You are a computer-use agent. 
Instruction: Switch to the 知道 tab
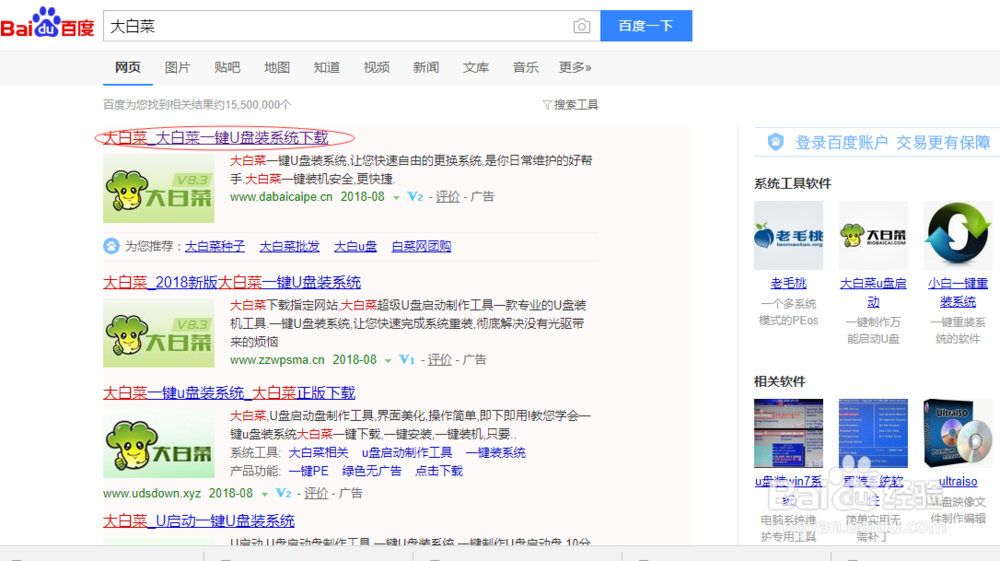tap(327, 68)
